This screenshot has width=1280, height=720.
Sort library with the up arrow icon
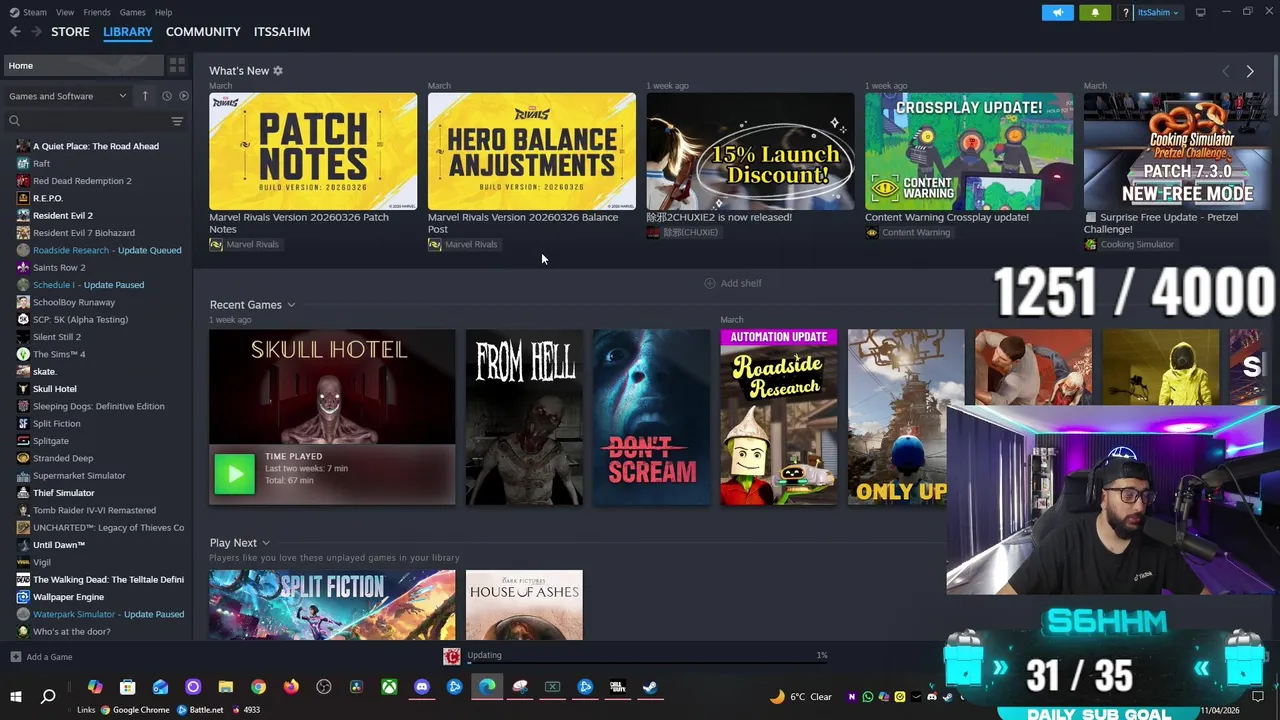(x=145, y=96)
